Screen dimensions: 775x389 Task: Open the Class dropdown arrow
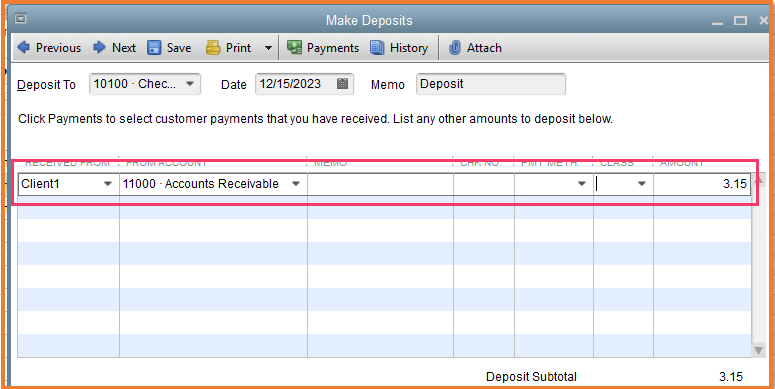[x=642, y=184]
